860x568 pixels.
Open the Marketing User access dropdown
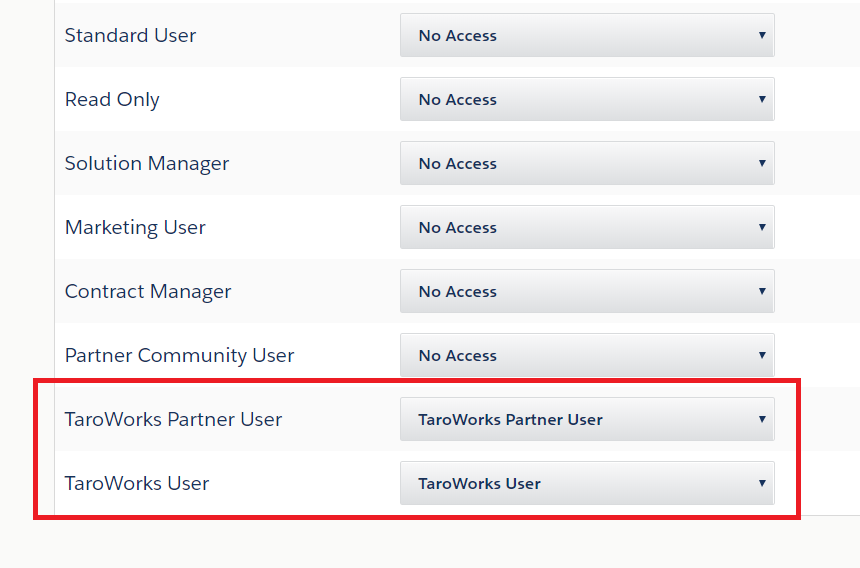[586, 227]
